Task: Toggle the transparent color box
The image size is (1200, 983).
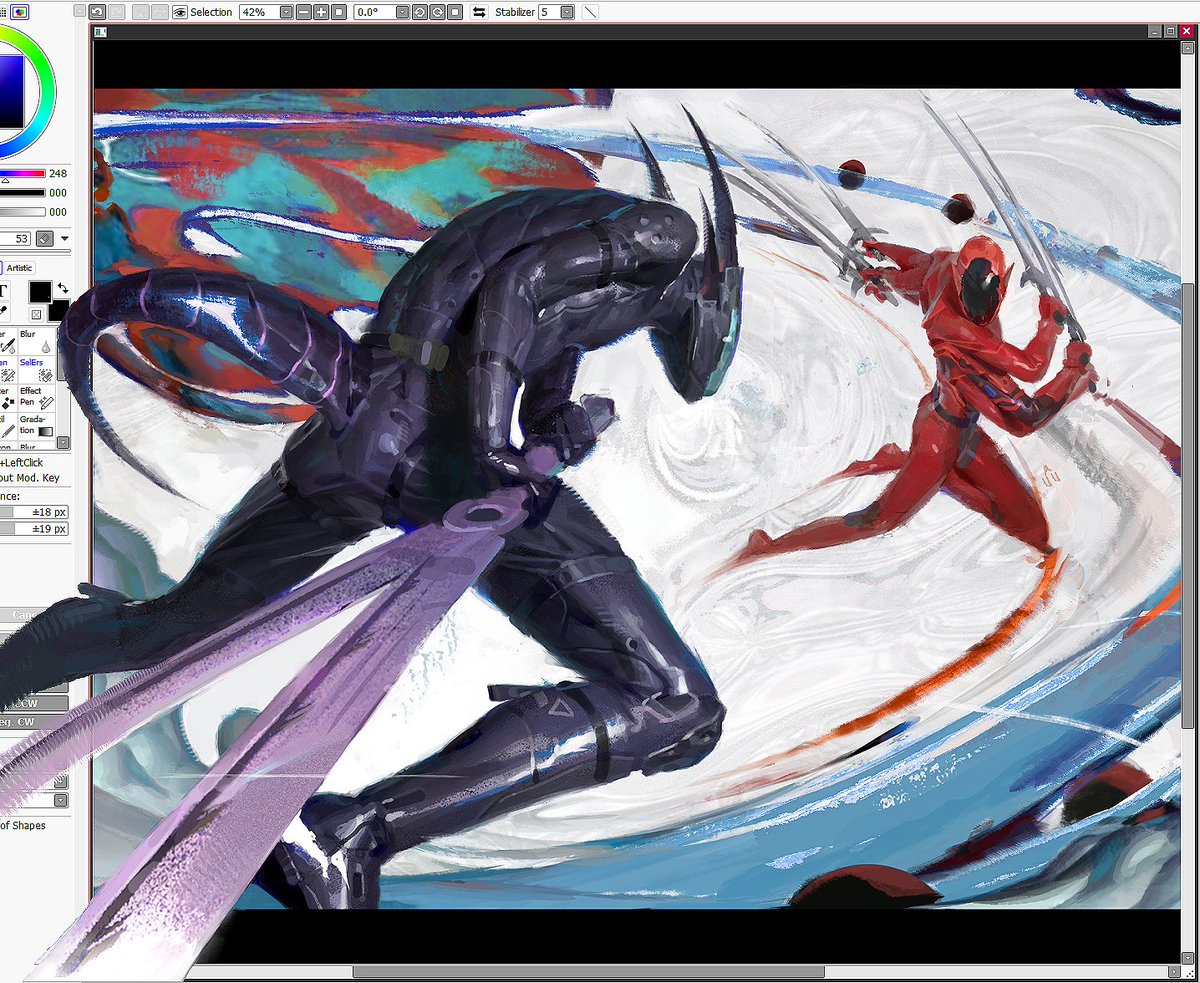Action: coord(36,314)
